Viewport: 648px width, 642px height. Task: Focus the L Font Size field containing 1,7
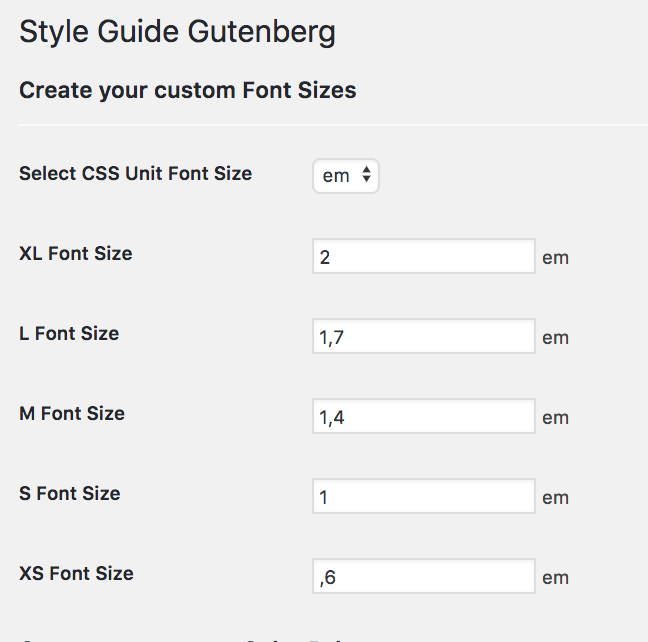pyautogui.click(x=424, y=336)
